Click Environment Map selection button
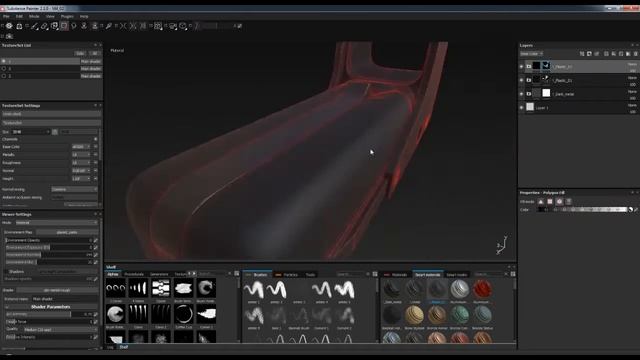Screen dimensions: 640x360 click(x=67, y=232)
